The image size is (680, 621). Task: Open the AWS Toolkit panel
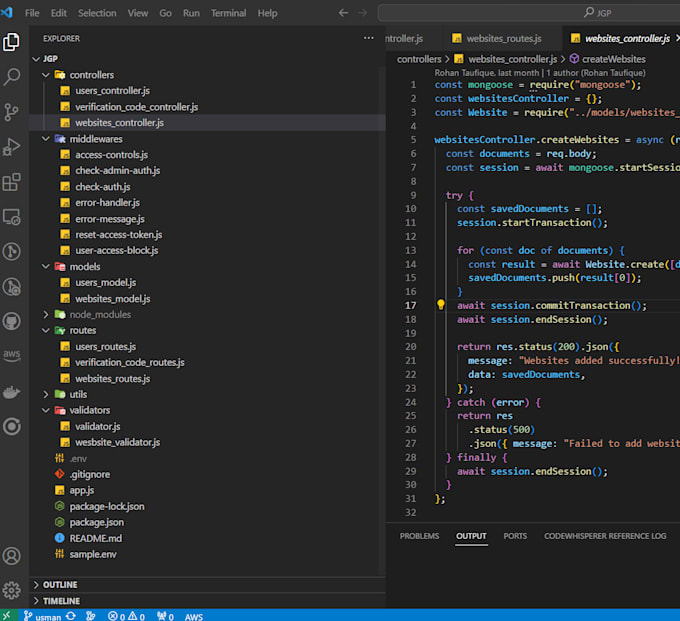(x=12, y=356)
